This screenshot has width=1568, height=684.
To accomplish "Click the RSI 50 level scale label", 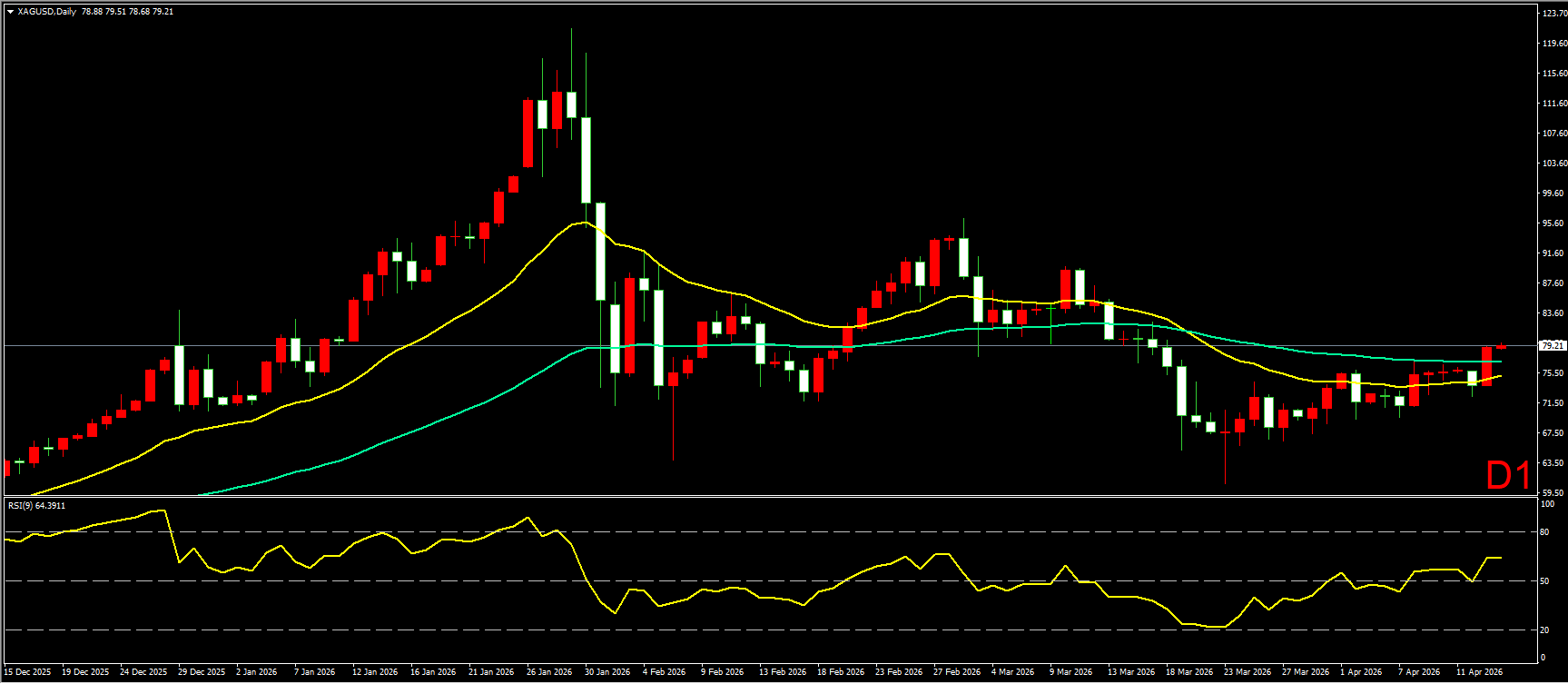I will point(1545,581).
